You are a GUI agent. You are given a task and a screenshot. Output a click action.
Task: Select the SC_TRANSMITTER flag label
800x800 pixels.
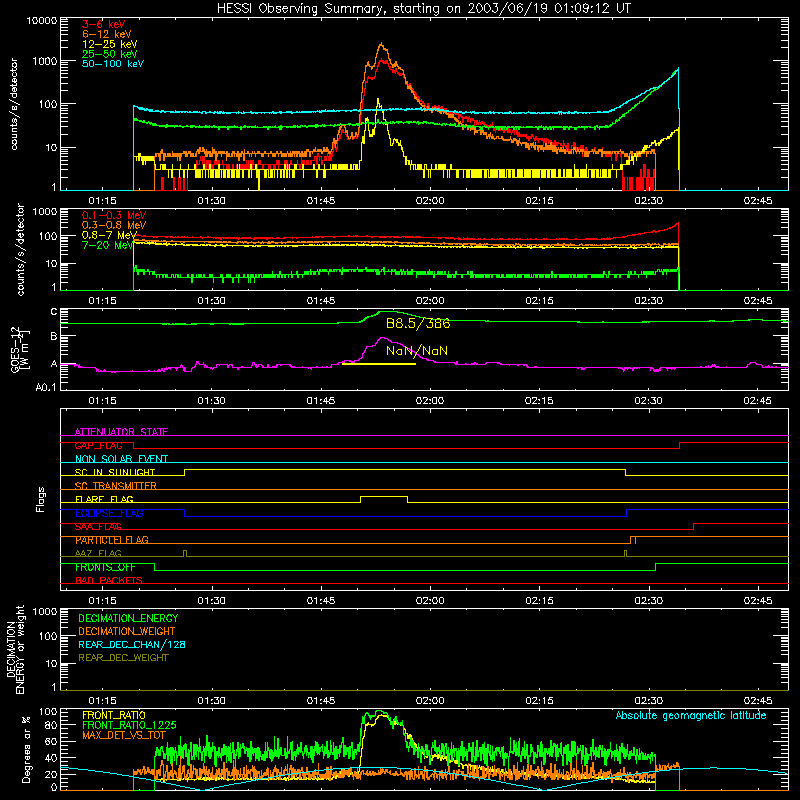pyautogui.click(x=116, y=486)
